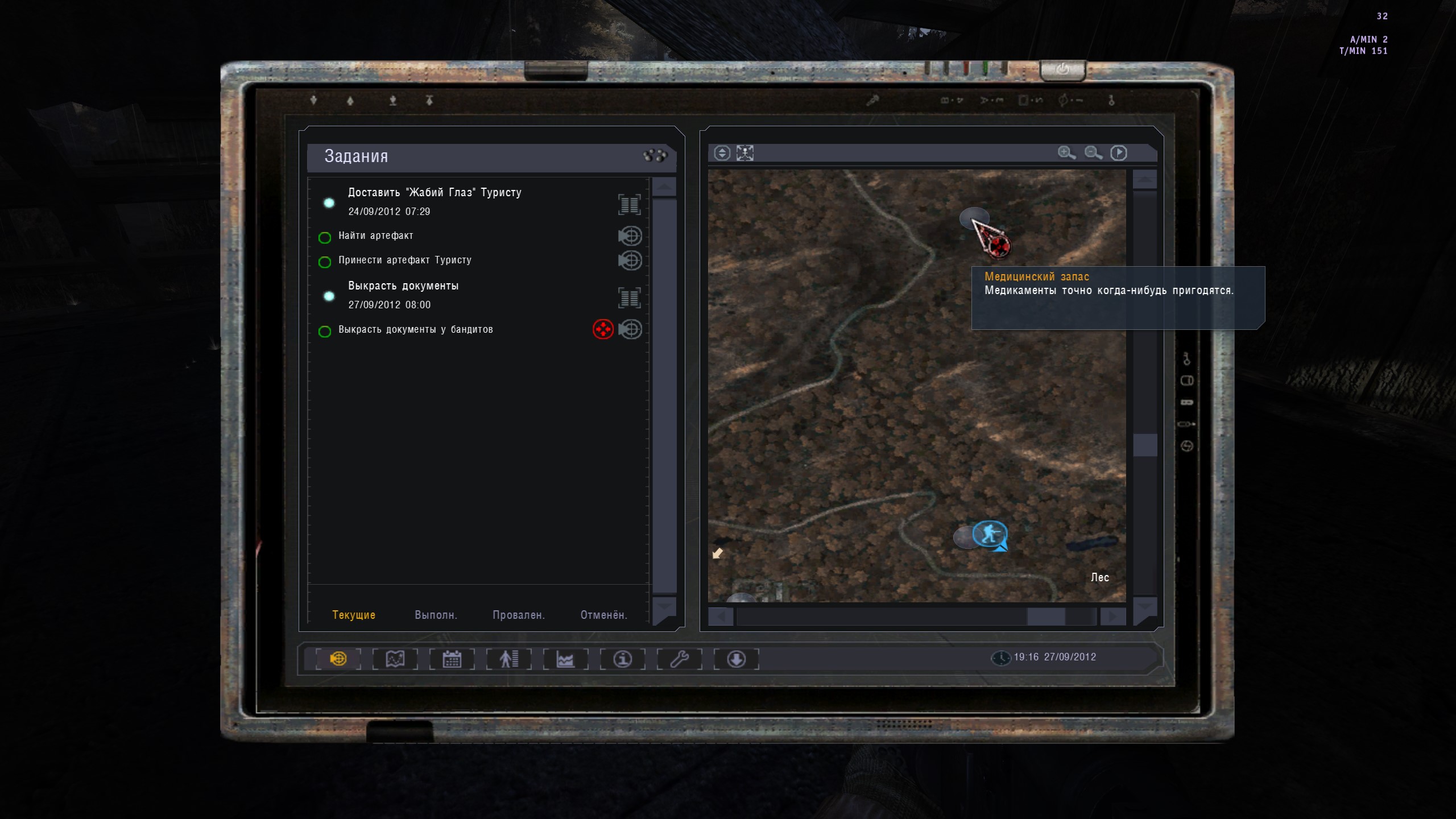
Task: Click the level-change arrow at map edge
Action: click(718, 553)
